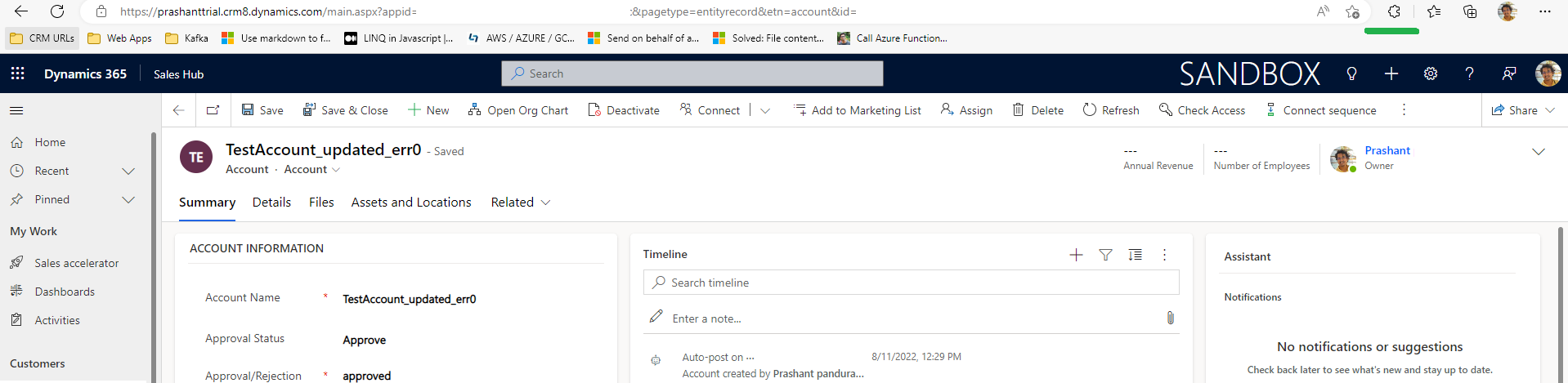Switch to the Files tab
The image size is (1568, 383).
pyautogui.click(x=321, y=203)
